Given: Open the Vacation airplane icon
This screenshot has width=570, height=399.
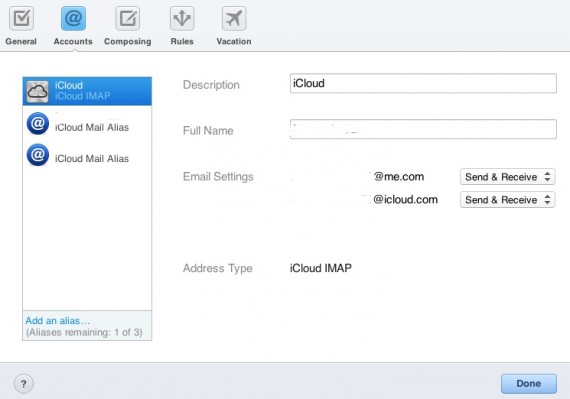Looking at the screenshot, I should coord(234,18).
